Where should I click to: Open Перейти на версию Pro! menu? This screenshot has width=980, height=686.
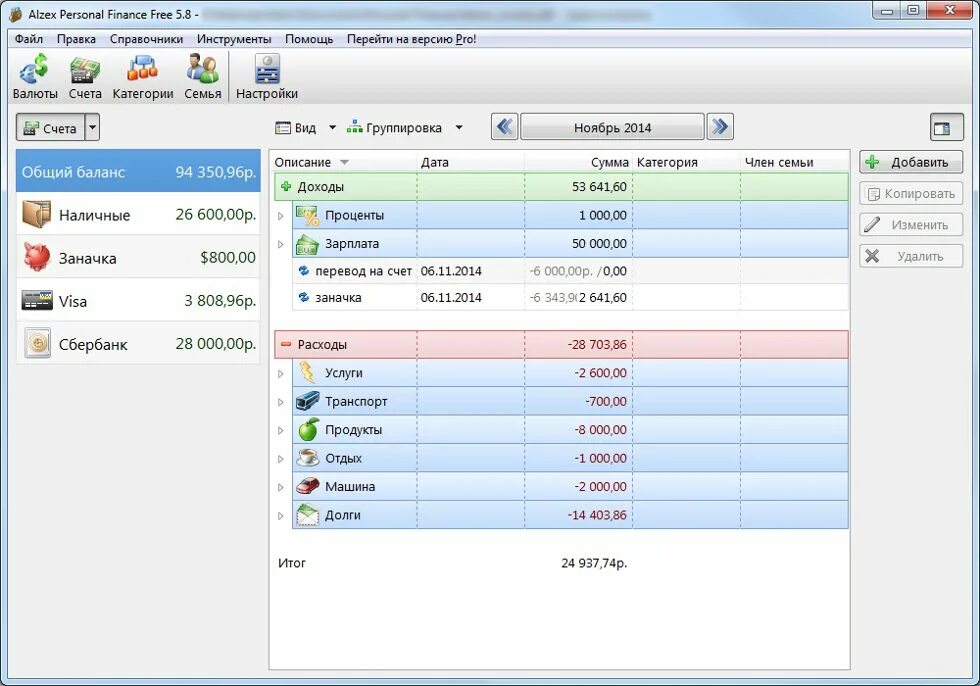click(411, 39)
